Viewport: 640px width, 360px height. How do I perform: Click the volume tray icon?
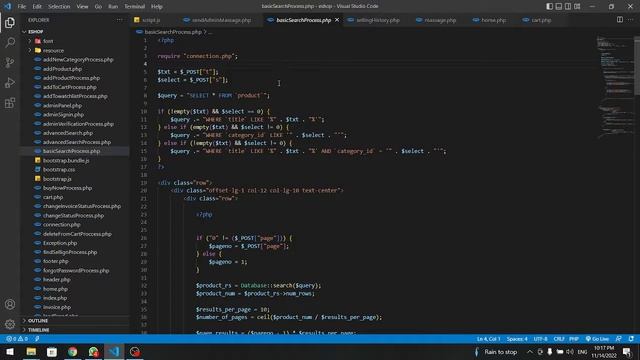[570, 351]
